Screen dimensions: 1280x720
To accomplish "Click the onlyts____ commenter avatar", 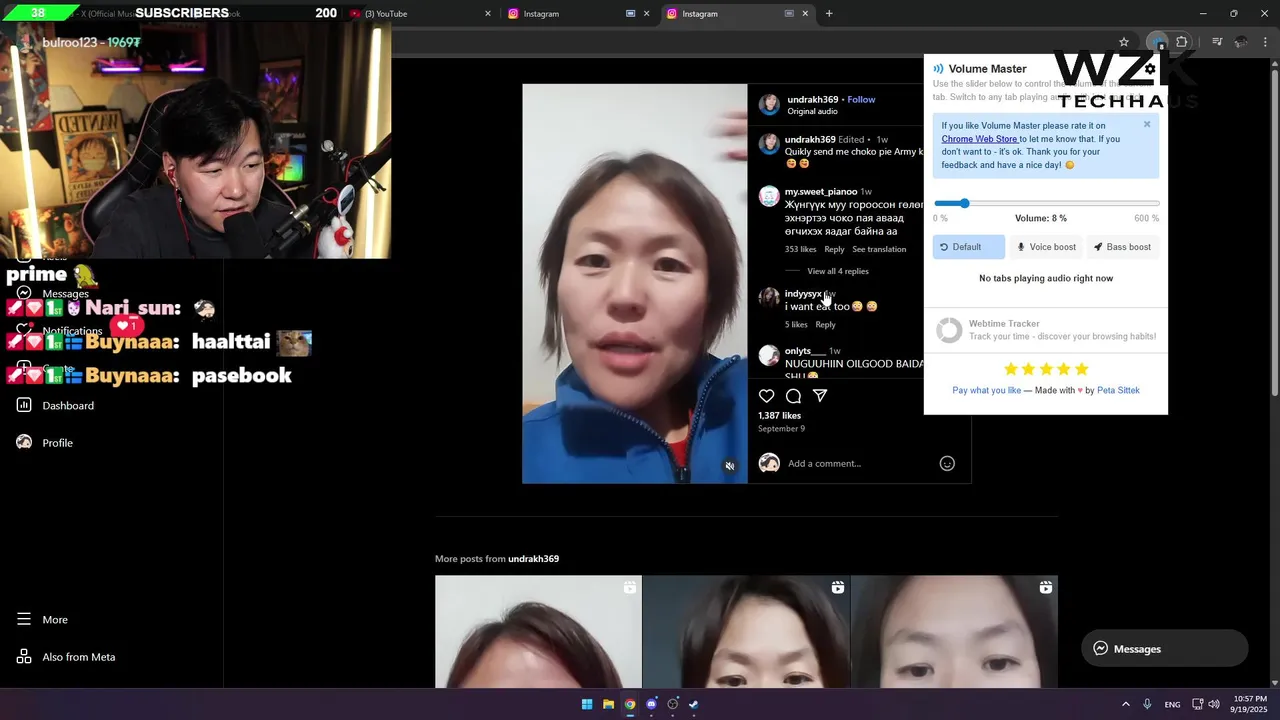I will tap(769, 355).
